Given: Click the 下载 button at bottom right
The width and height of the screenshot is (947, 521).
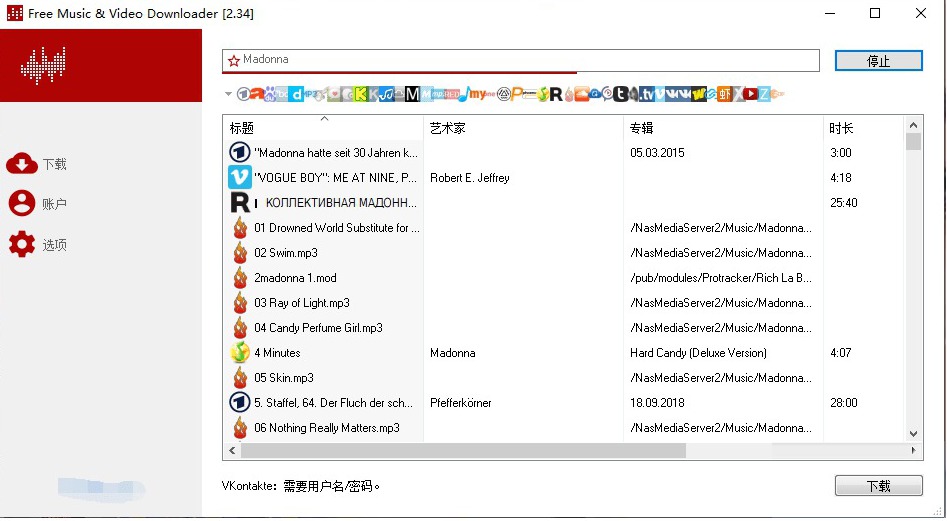Looking at the screenshot, I should click(x=879, y=486).
